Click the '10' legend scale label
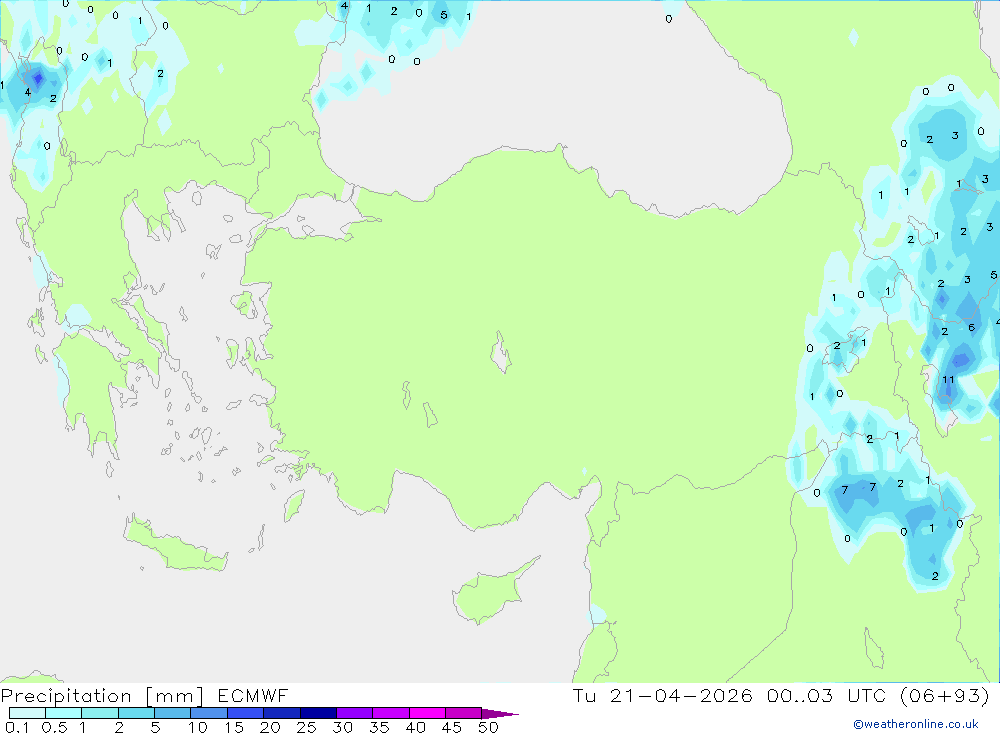The height and width of the screenshot is (733, 1000). point(198,727)
